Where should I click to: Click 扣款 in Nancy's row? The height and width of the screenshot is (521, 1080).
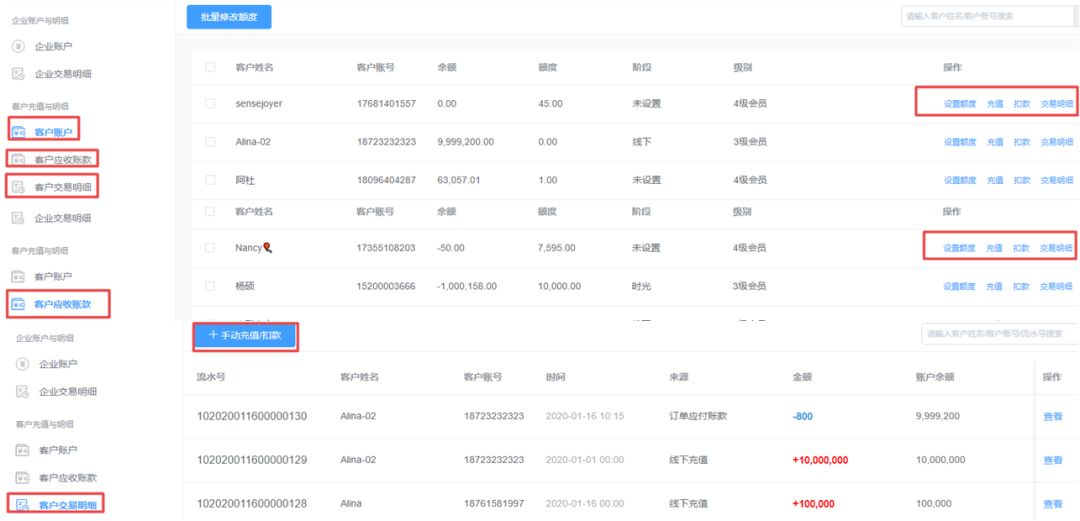pyautogui.click(x=1021, y=248)
